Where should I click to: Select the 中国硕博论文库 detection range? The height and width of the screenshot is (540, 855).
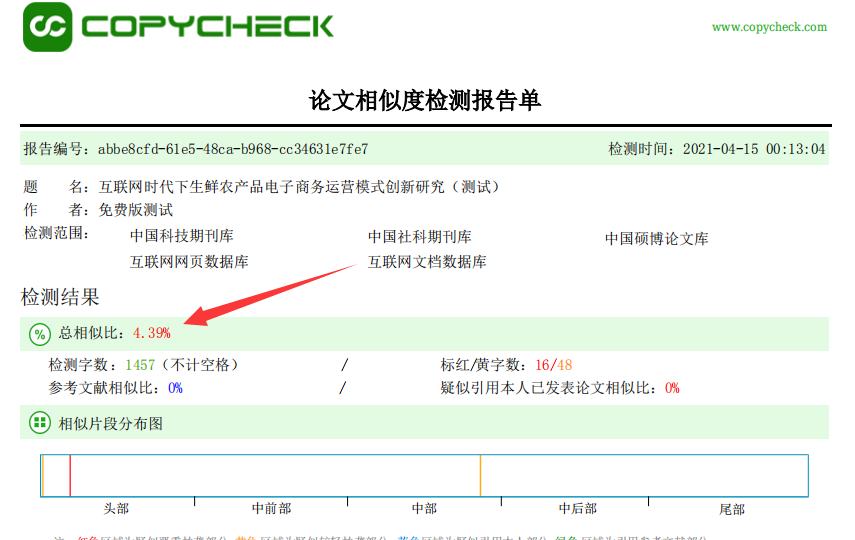pyautogui.click(x=656, y=239)
